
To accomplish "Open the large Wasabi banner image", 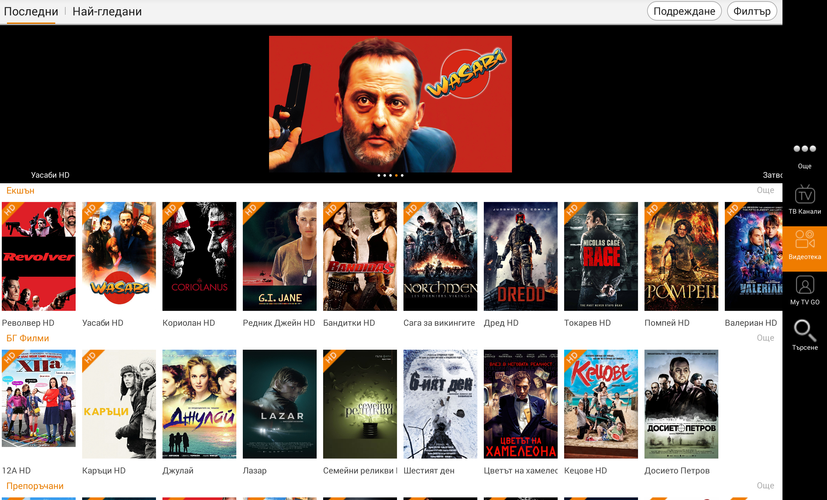I will click(390, 104).
